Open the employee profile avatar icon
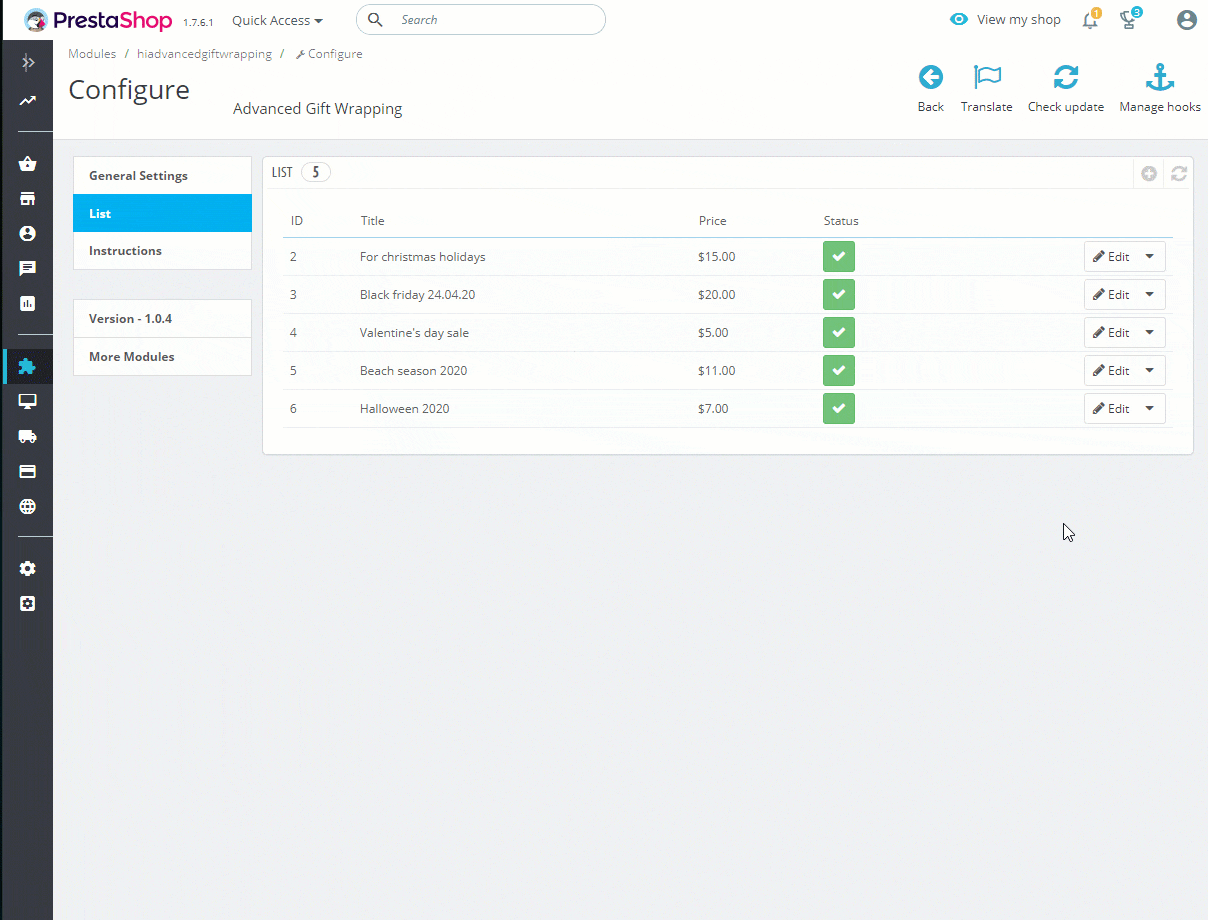The width and height of the screenshot is (1208, 920). [x=1187, y=20]
